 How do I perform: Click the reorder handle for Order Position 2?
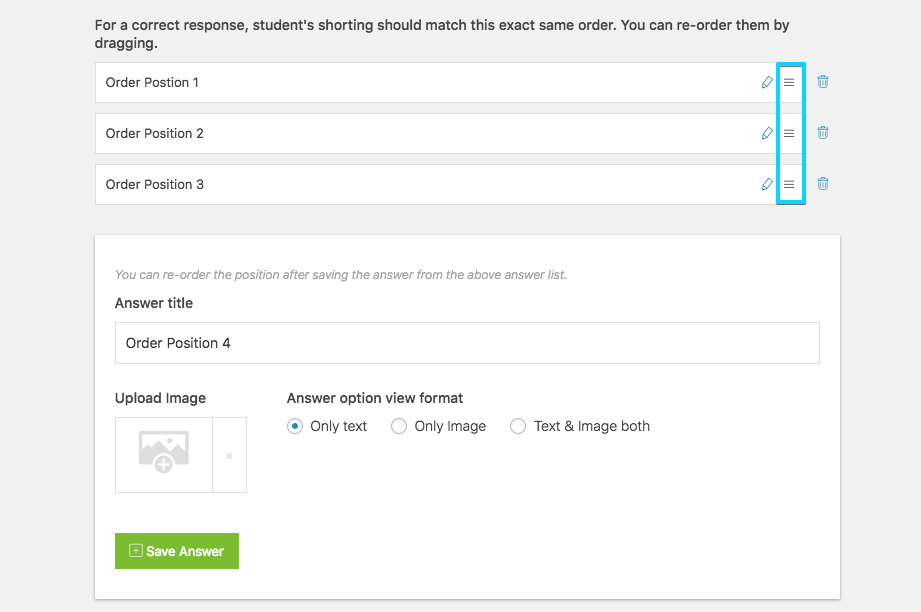789,133
